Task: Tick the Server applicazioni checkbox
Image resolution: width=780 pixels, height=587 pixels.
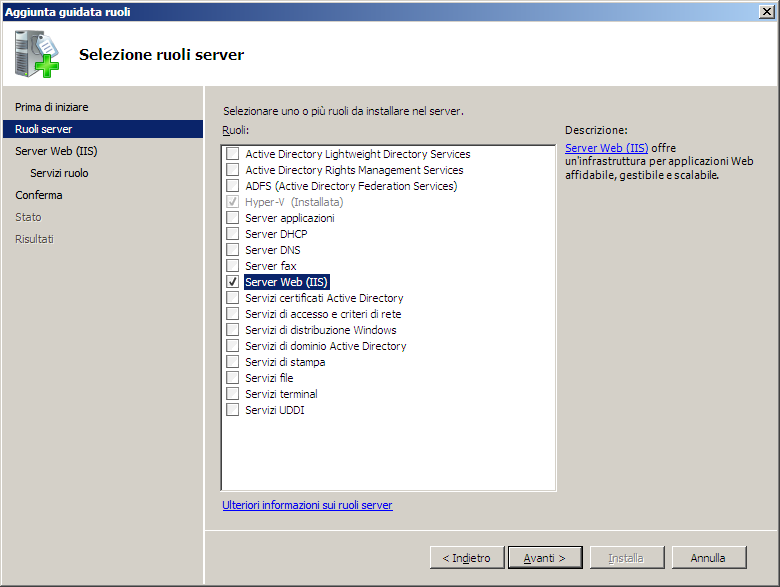Action: [232, 218]
